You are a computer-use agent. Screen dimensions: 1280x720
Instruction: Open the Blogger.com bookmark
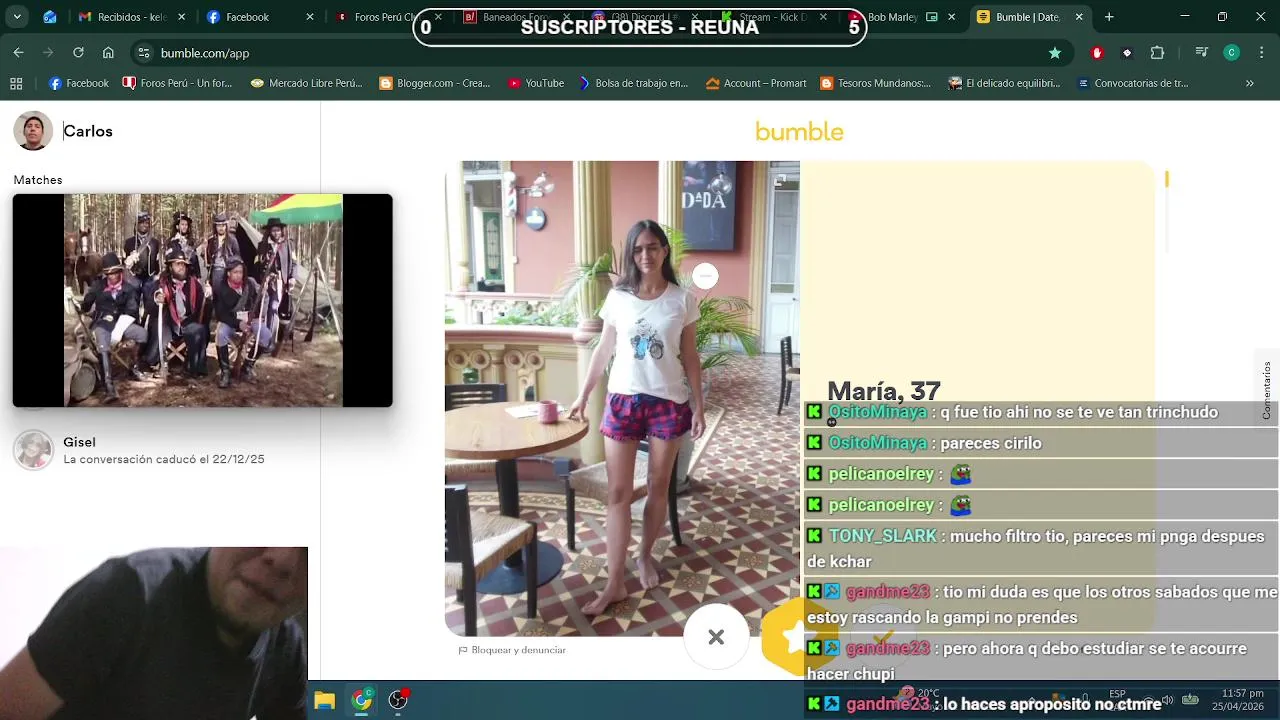click(x=435, y=83)
